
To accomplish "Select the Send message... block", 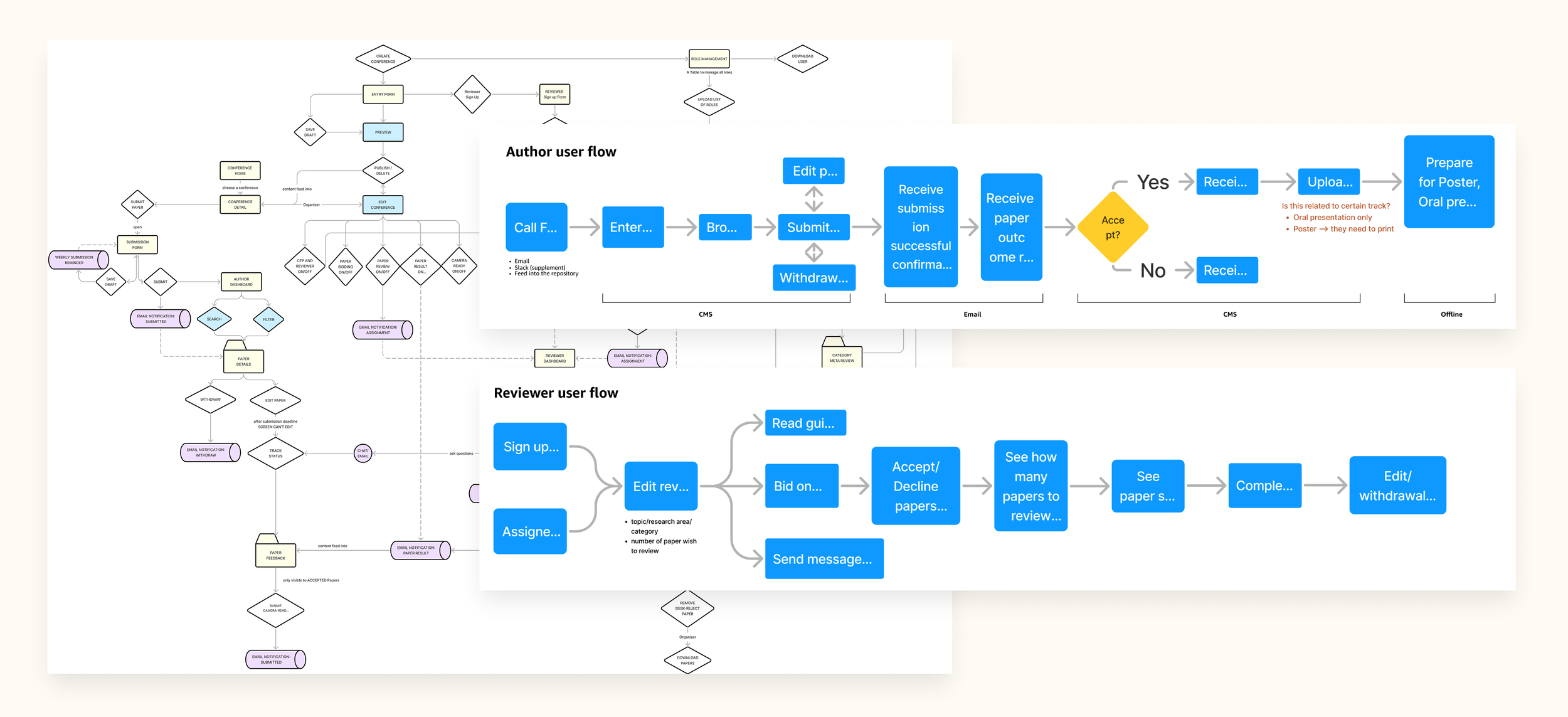I will click(824, 559).
